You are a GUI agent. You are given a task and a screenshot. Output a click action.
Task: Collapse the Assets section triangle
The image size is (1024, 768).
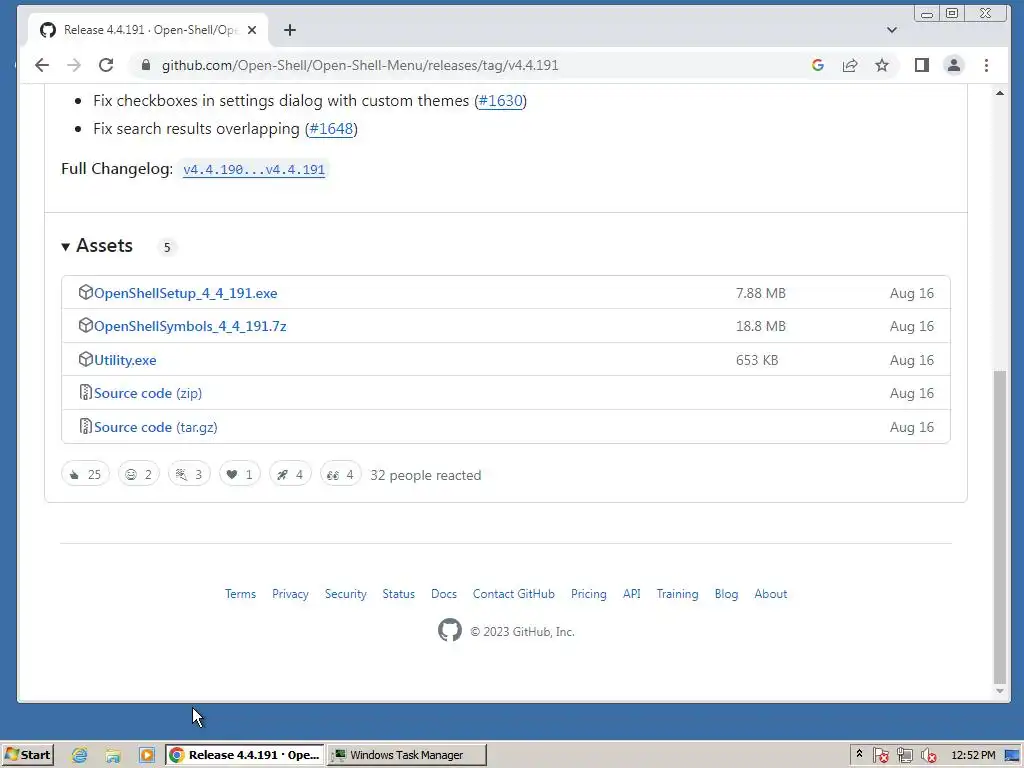(65, 246)
